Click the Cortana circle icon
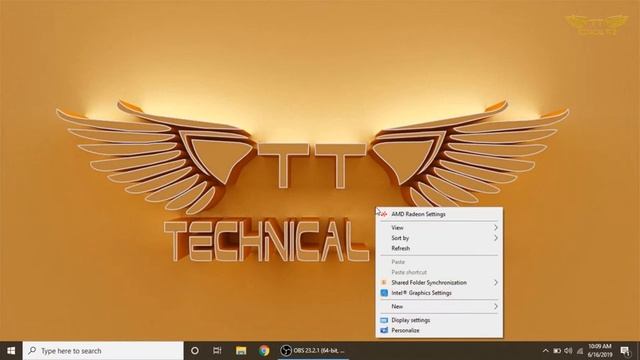 [195, 351]
